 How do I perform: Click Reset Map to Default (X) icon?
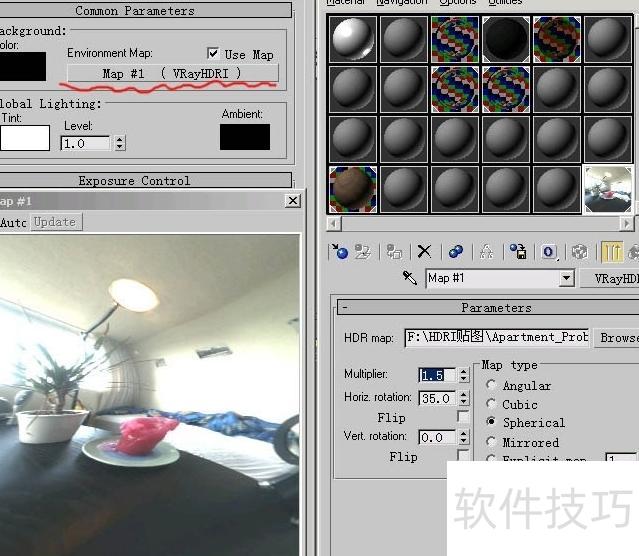pos(425,252)
